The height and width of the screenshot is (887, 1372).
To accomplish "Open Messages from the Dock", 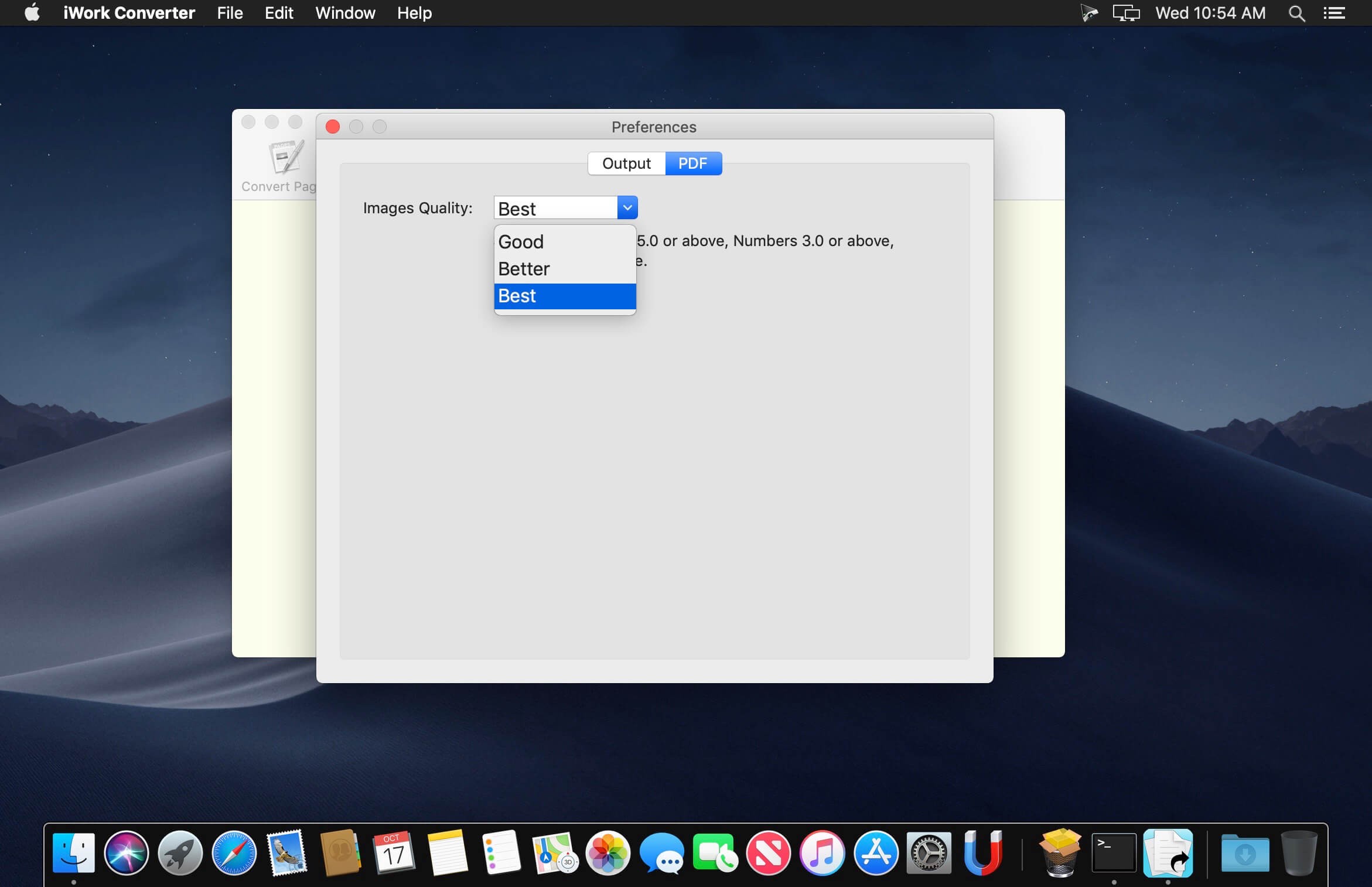I will tap(661, 854).
